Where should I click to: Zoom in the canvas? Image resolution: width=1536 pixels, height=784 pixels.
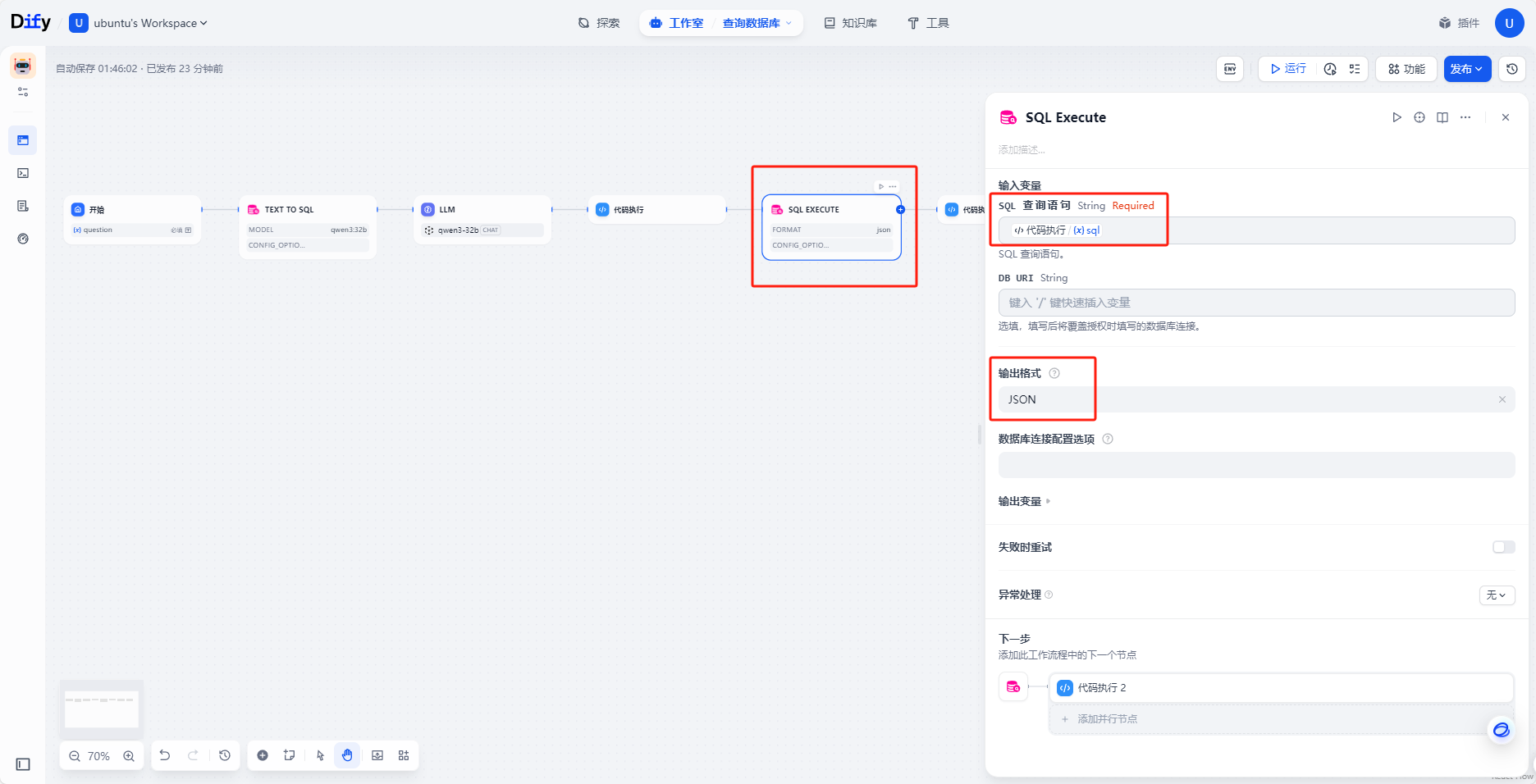pyautogui.click(x=129, y=756)
